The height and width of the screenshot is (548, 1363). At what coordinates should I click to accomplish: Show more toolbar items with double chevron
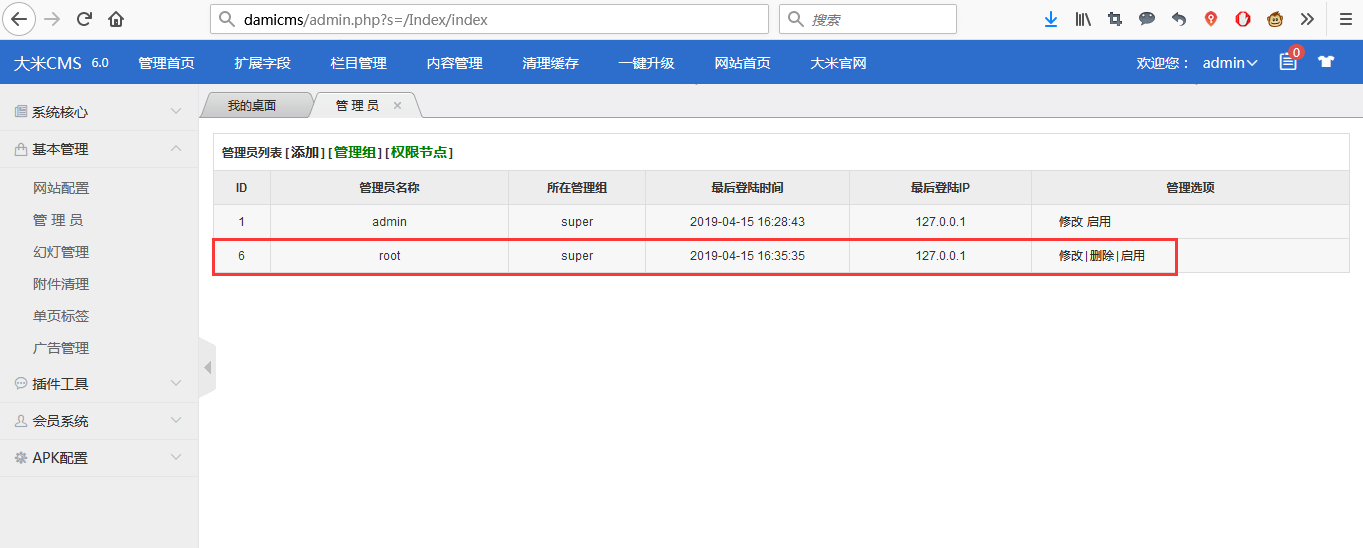[1307, 19]
